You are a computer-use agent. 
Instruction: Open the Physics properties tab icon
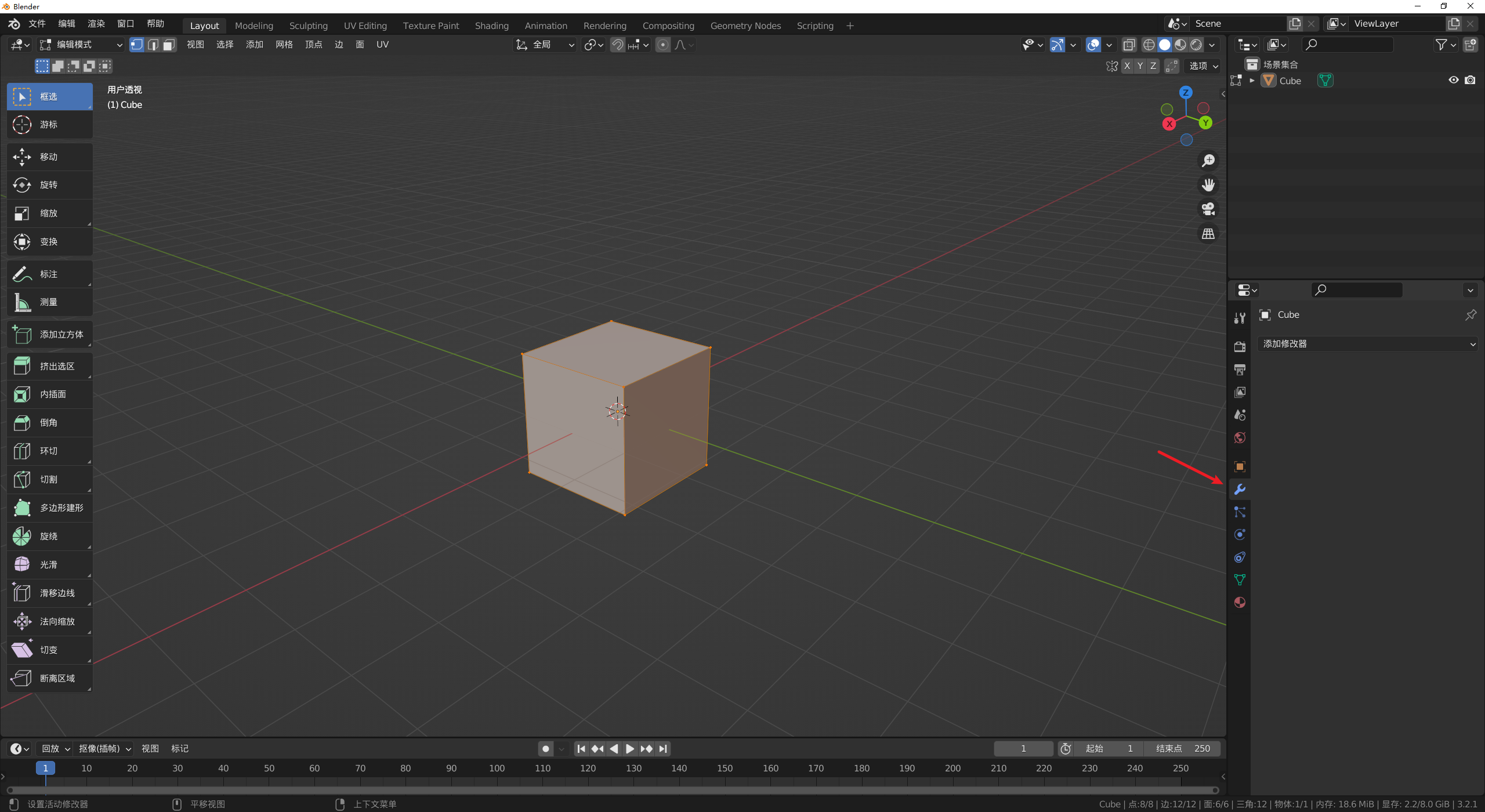1240,535
